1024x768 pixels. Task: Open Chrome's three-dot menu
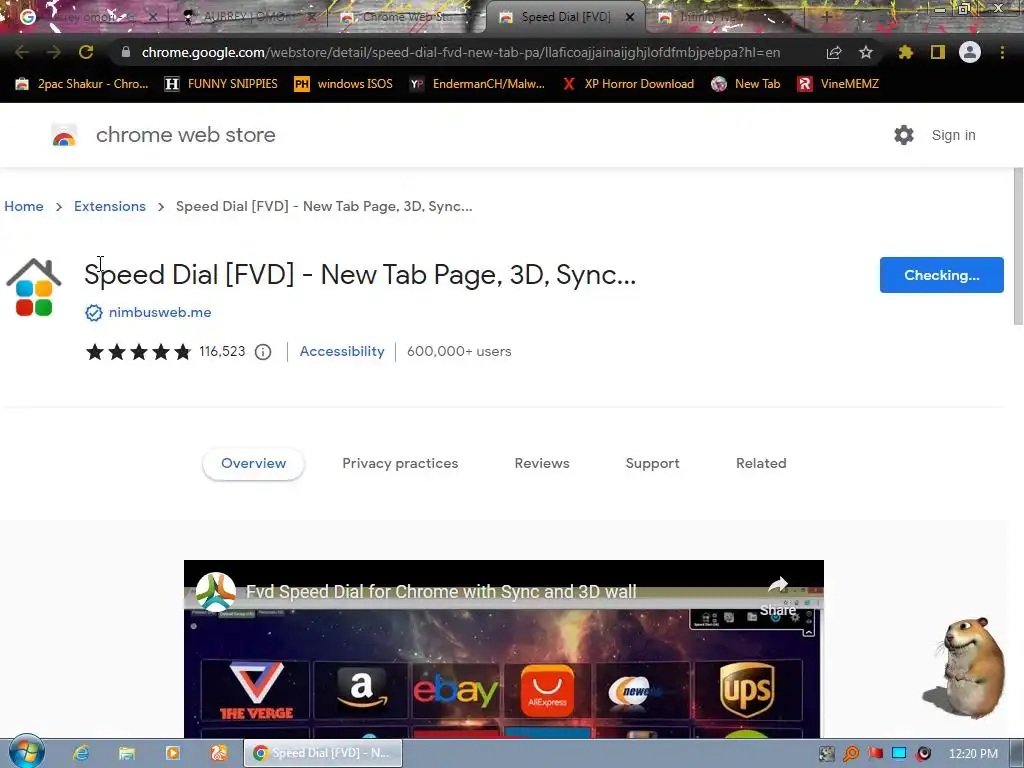1002,52
